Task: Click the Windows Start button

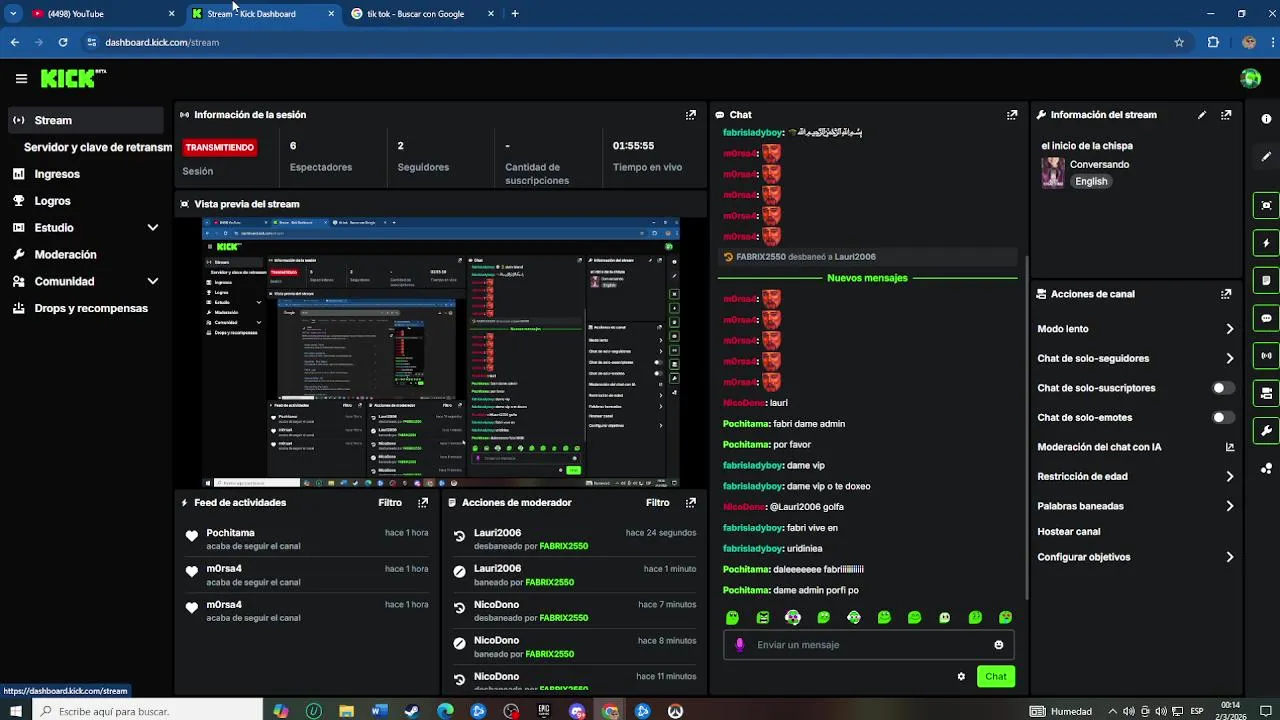Action: click(15, 711)
